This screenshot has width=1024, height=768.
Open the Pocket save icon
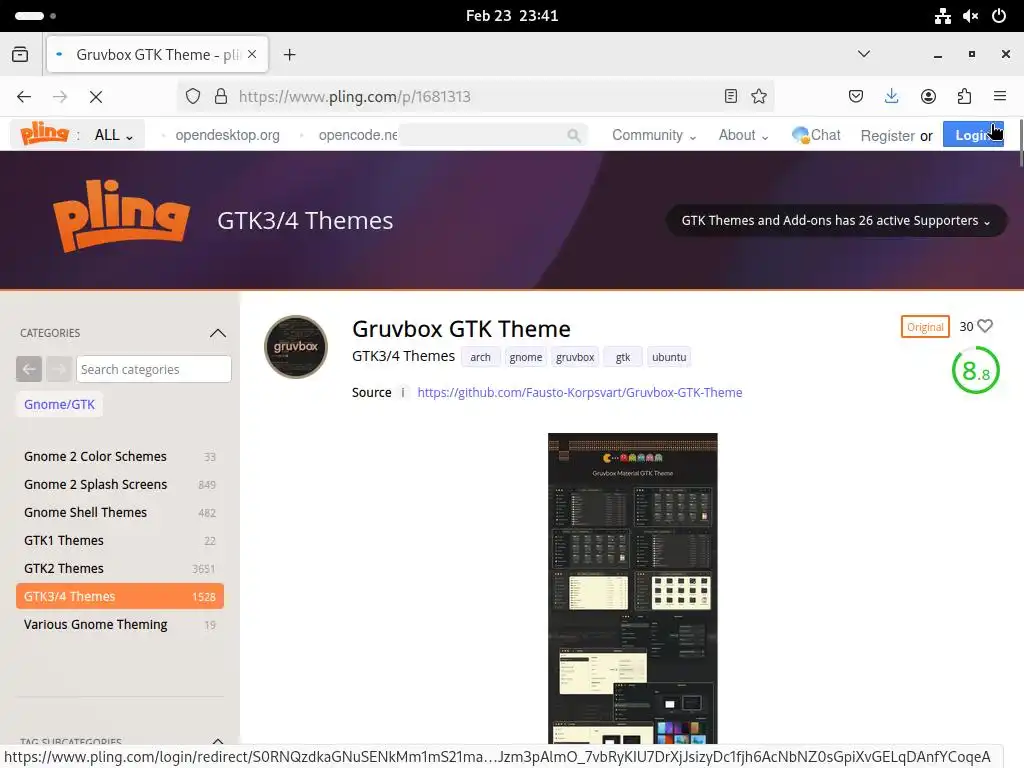pos(856,97)
